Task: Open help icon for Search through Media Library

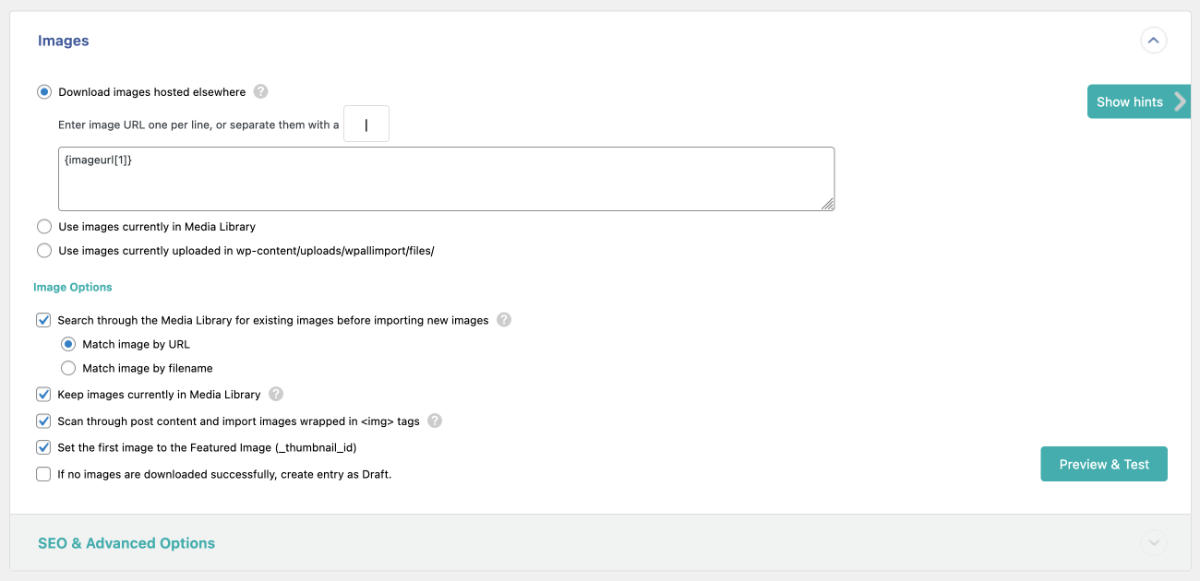Action: (x=504, y=320)
